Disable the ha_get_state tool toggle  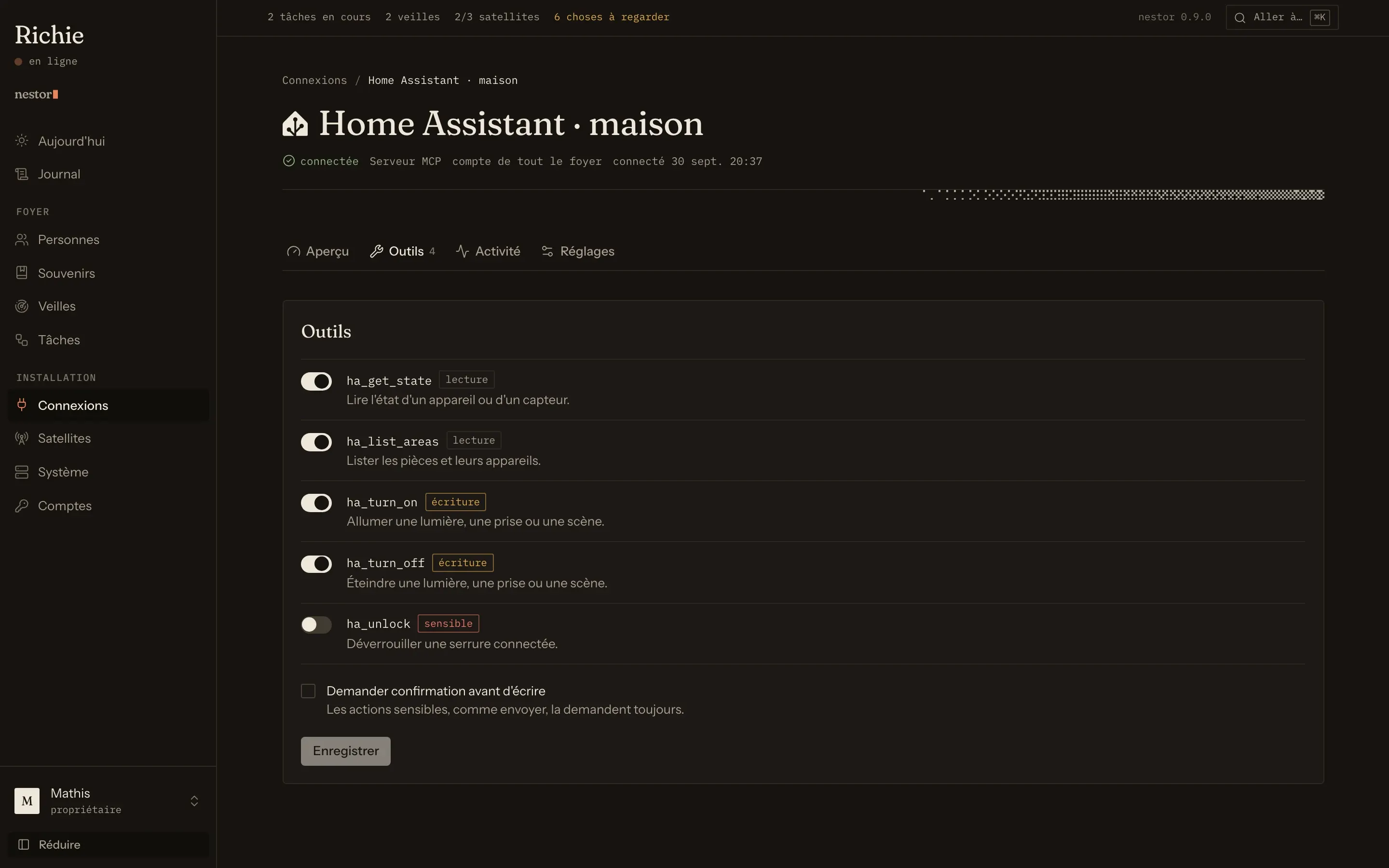click(316, 381)
